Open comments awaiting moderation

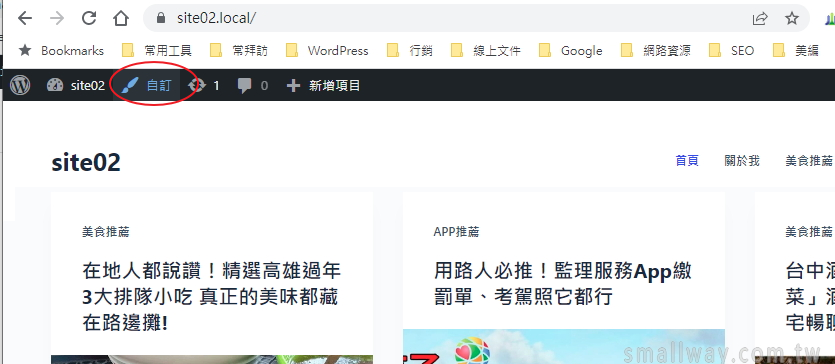coord(252,85)
